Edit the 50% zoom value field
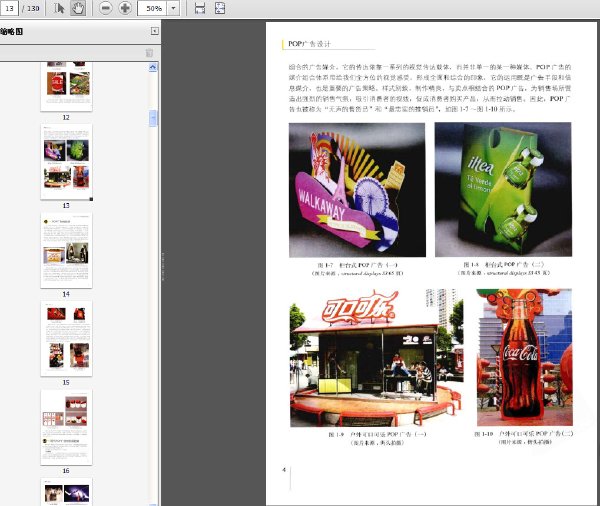This screenshot has width=600, height=506. coord(153,8)
